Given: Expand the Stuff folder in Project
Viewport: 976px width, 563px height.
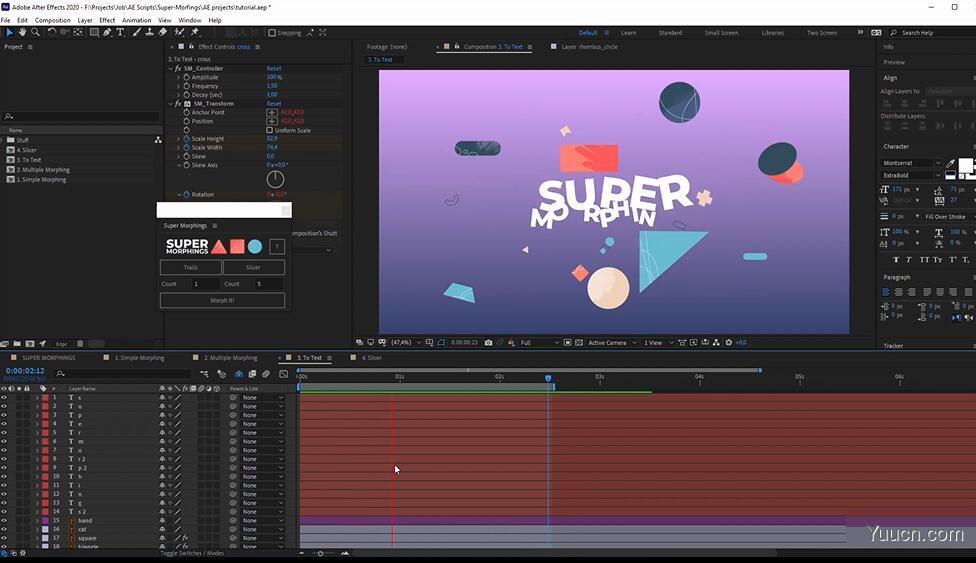Looking at the screenshot, I should (2, 140).
